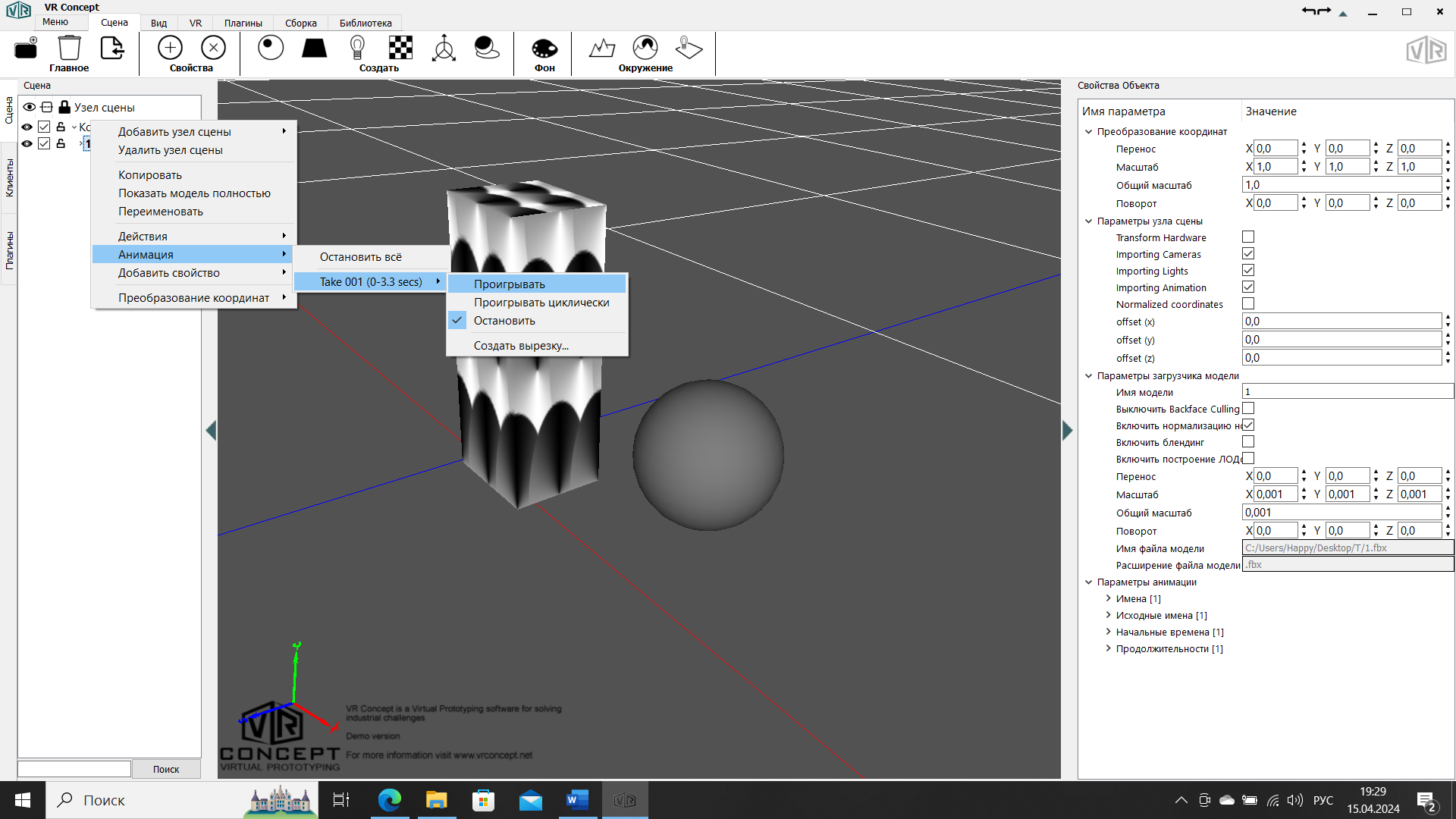Expand Имена [1] item
The height and width of the screenshot is (819, 1456).
tap(1108, 598)
